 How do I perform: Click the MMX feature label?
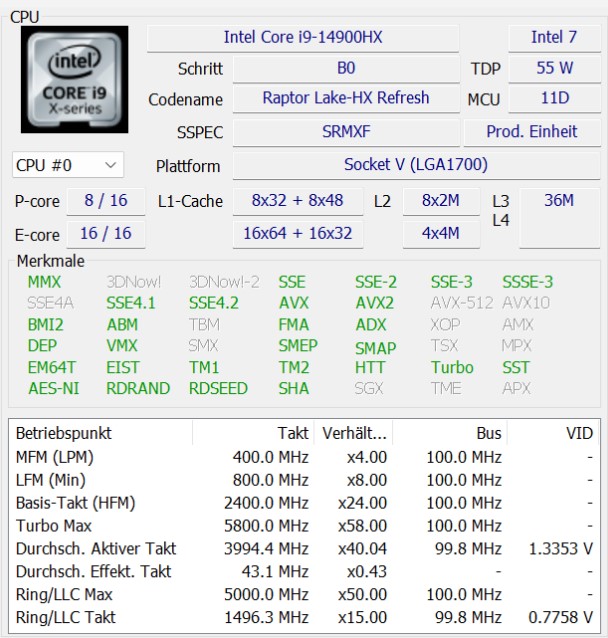coord(44,282)
